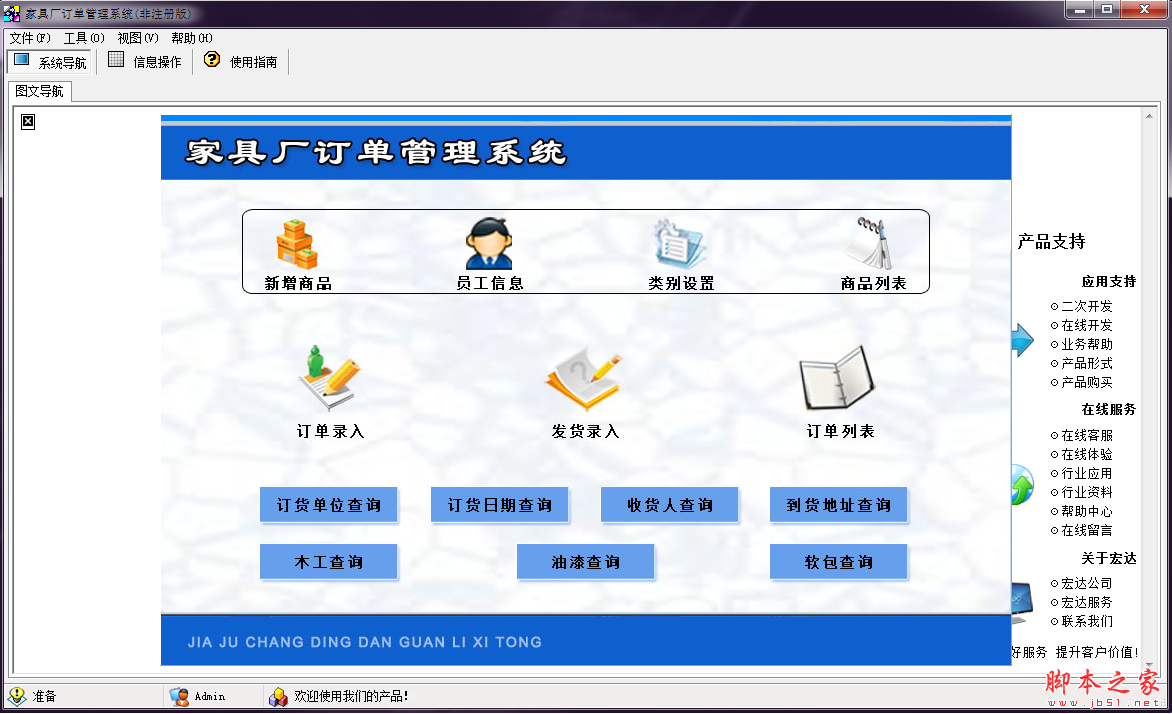Click the 产品支持 heading
The image size is (1172, 714).
click(x=1051, y=241)
